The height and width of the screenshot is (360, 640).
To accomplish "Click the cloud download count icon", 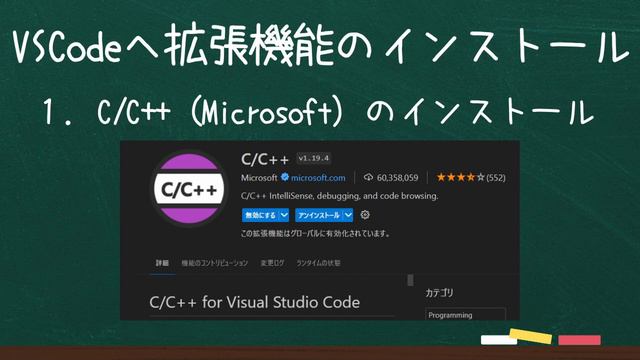I will pos(368,177).
